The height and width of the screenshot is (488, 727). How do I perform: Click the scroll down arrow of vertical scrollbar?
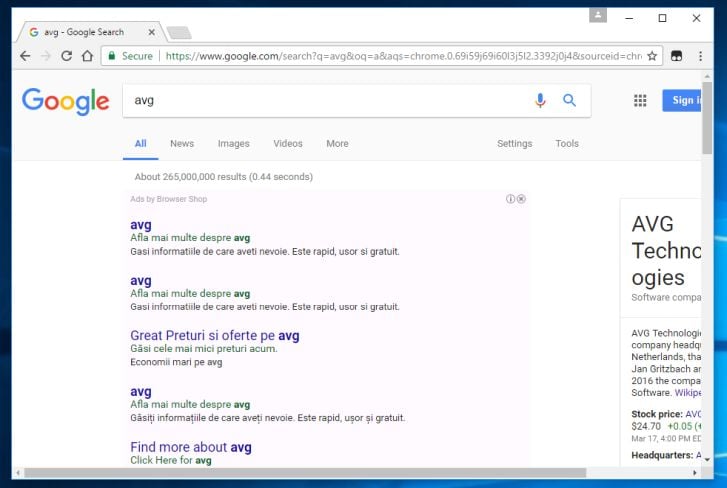[x=707, y=459]
